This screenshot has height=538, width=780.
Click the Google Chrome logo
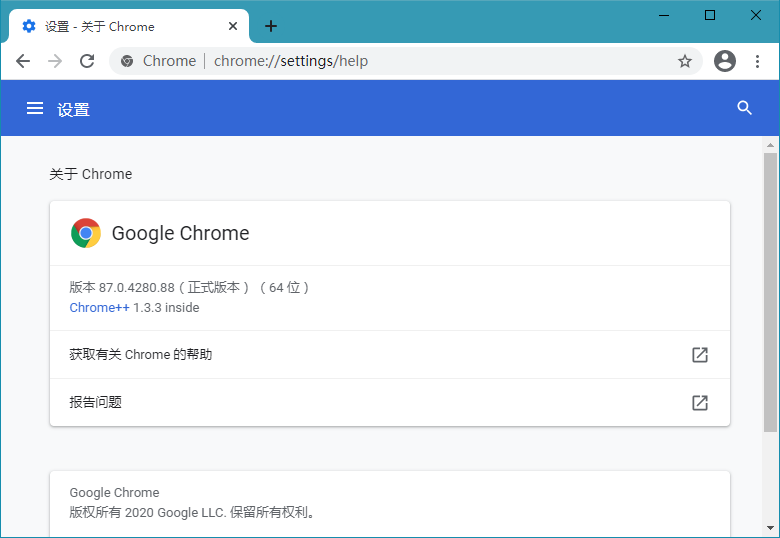(86, 233)
